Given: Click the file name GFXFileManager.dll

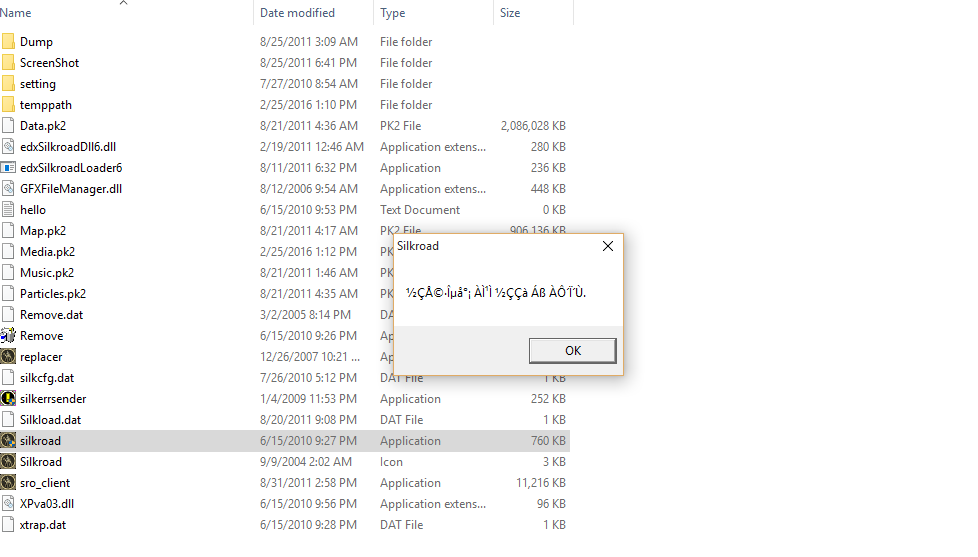Looking at the screenshot, I should pos(71,189).
